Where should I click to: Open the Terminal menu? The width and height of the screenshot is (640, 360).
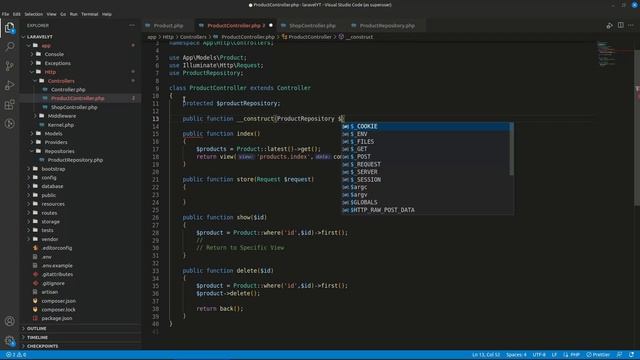[89, 14]
